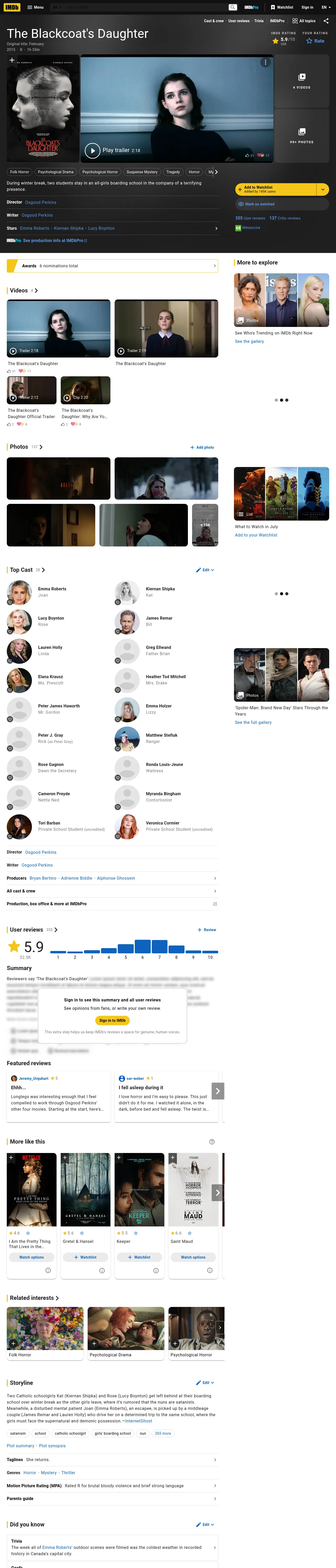This screenshot has width=336, height=1568.
Task: Open the 4 Videos tile
Action: (302, 81)
